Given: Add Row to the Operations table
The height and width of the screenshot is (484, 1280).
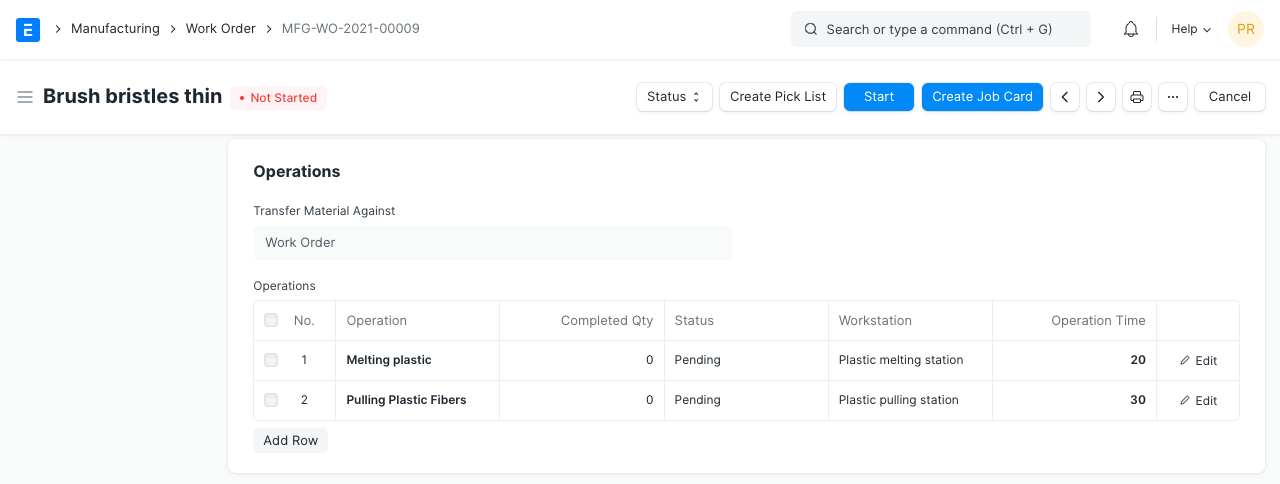Looking at the screenshot, I should 290,440.
